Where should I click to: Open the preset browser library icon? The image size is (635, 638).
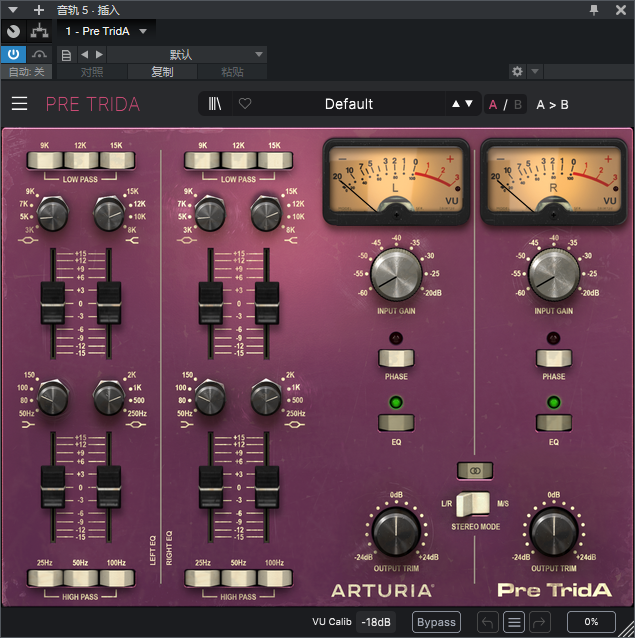215,104
